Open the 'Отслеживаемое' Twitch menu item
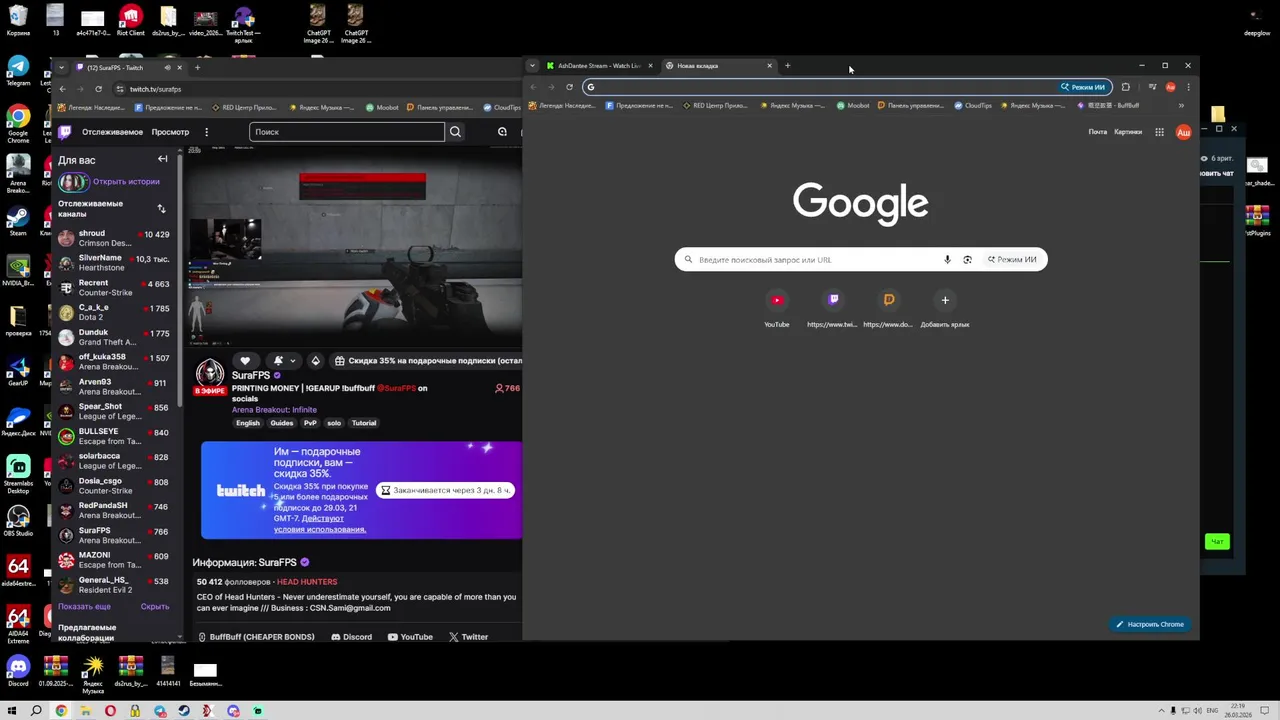 [112, 132]
